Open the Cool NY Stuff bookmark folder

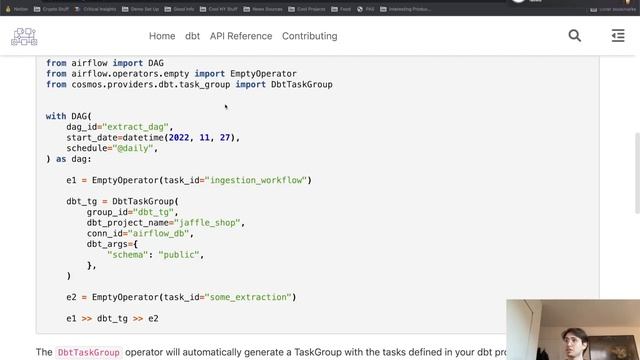(218, 9)
